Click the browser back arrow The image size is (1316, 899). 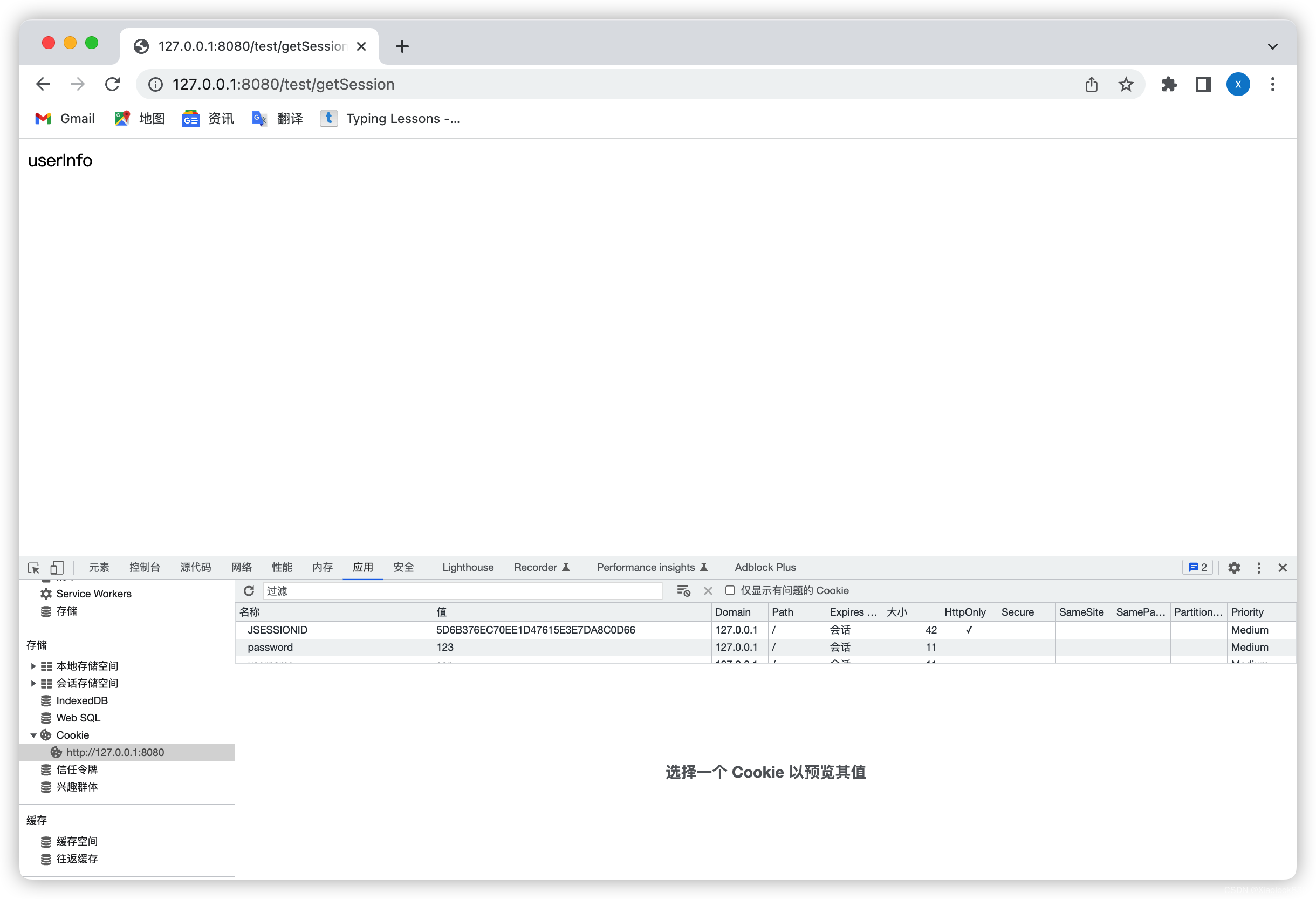pyautogui.click(x=43, y=84)
